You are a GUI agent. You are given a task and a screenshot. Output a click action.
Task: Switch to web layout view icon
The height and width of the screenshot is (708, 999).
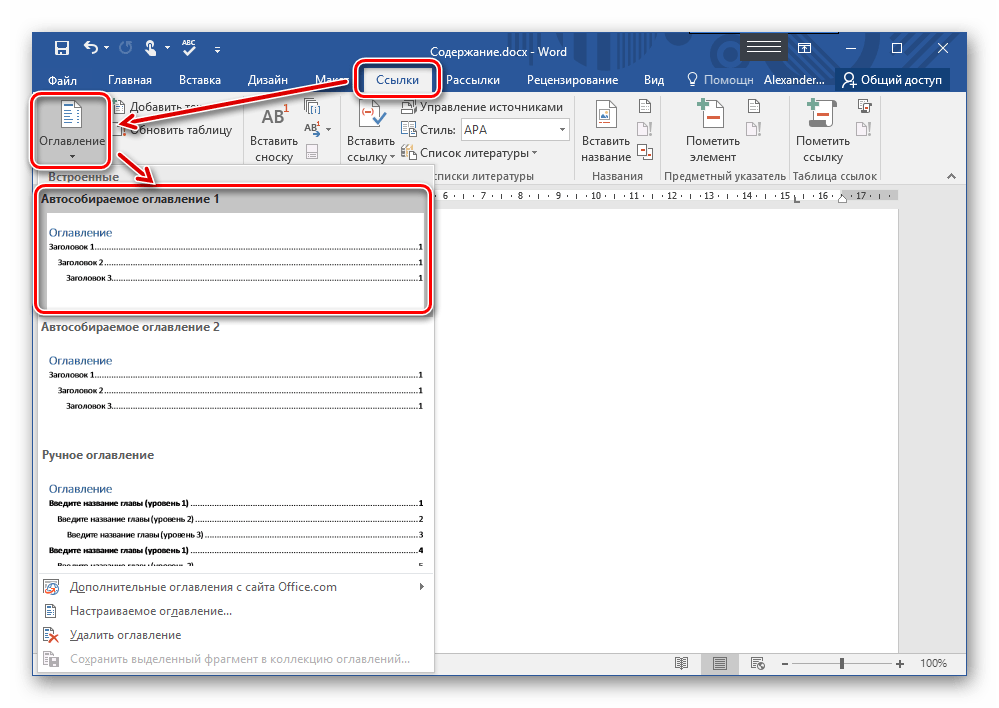point(758,663)
